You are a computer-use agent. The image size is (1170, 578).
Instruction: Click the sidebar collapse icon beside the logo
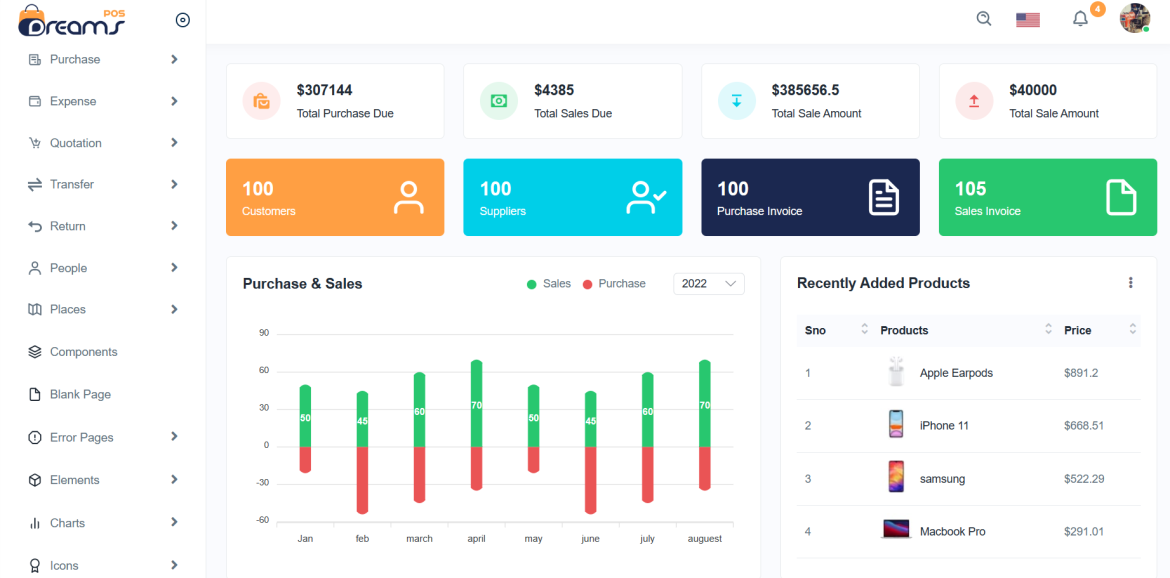(x=182, y=19)
